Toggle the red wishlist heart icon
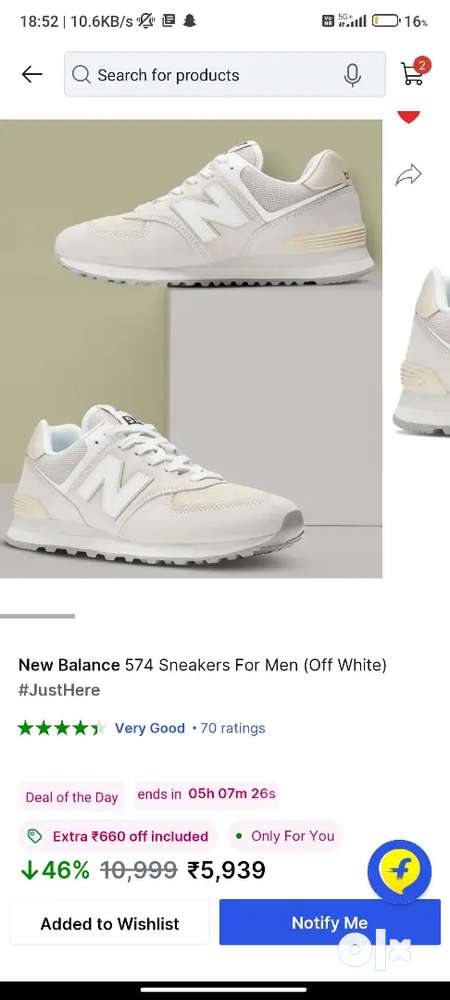The height and width of the screenshot is (1000, 450). tap(409, 116)
